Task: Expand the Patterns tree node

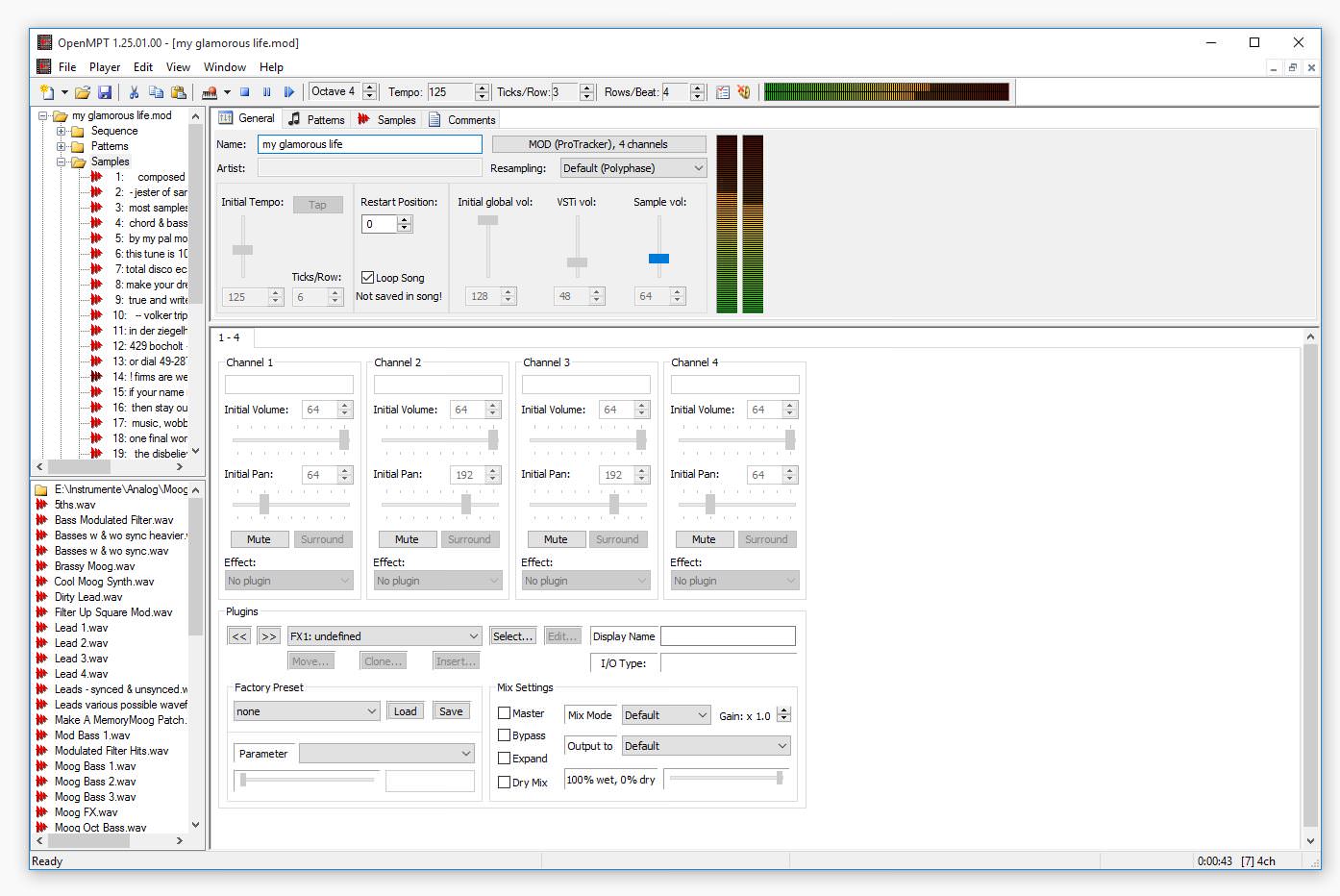Action: (x=61, y=146)
